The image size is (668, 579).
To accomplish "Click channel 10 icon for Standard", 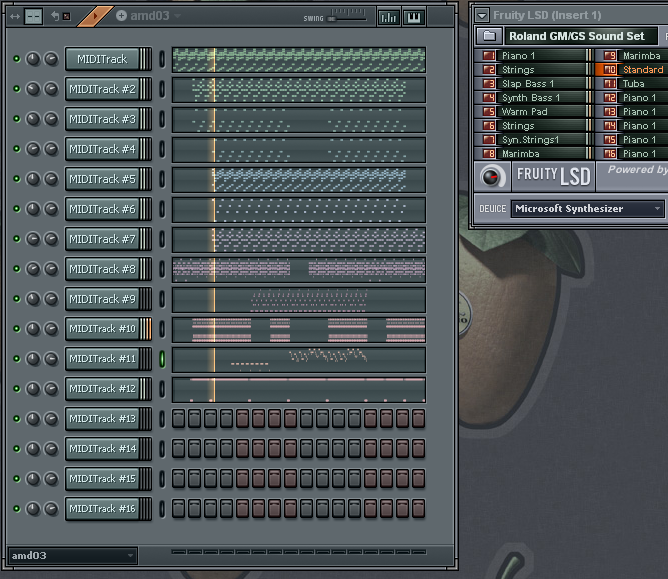I will click(x=610, y=69).
